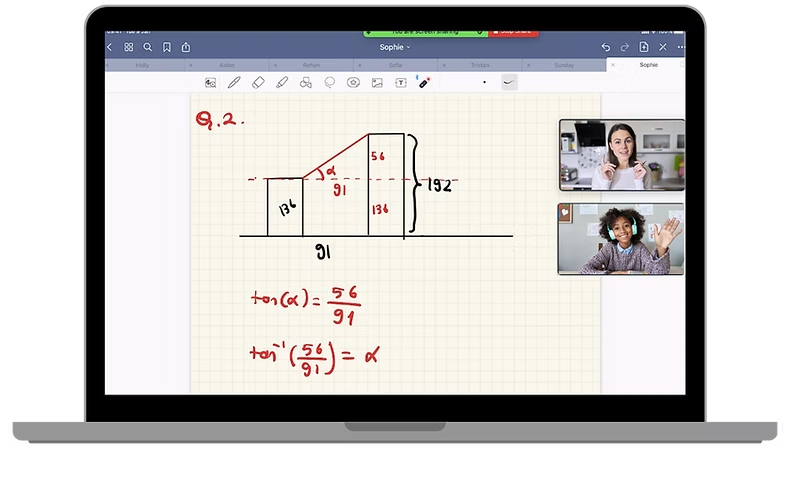The height and width of the screenshot is (503, 790).
Task: Go back with the left chevron
Action: click(x=110, y=47)
